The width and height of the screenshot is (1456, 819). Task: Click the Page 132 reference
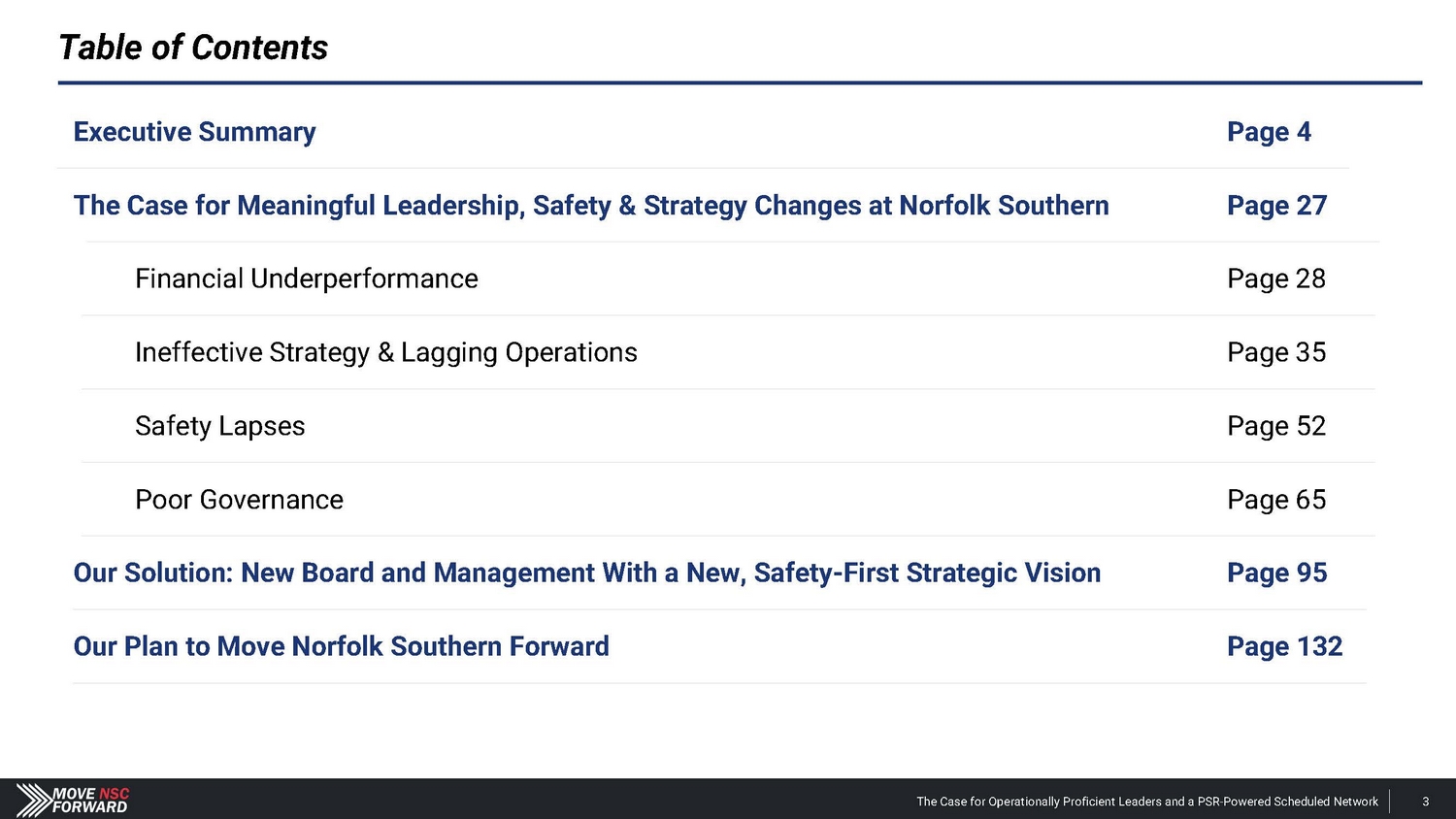tap(1283, 646)
